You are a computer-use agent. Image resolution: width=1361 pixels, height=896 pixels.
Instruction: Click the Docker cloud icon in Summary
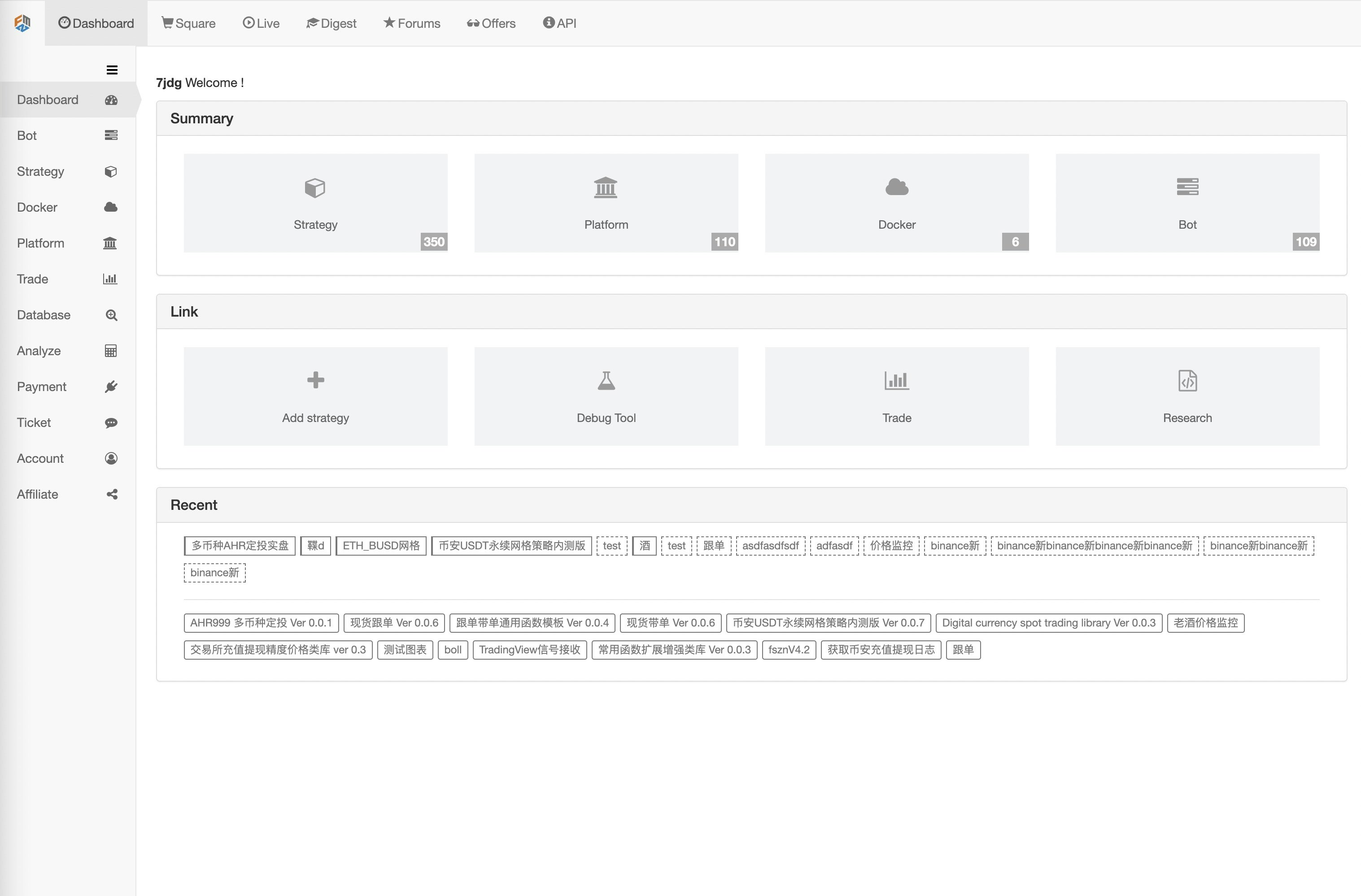point(897,187)
